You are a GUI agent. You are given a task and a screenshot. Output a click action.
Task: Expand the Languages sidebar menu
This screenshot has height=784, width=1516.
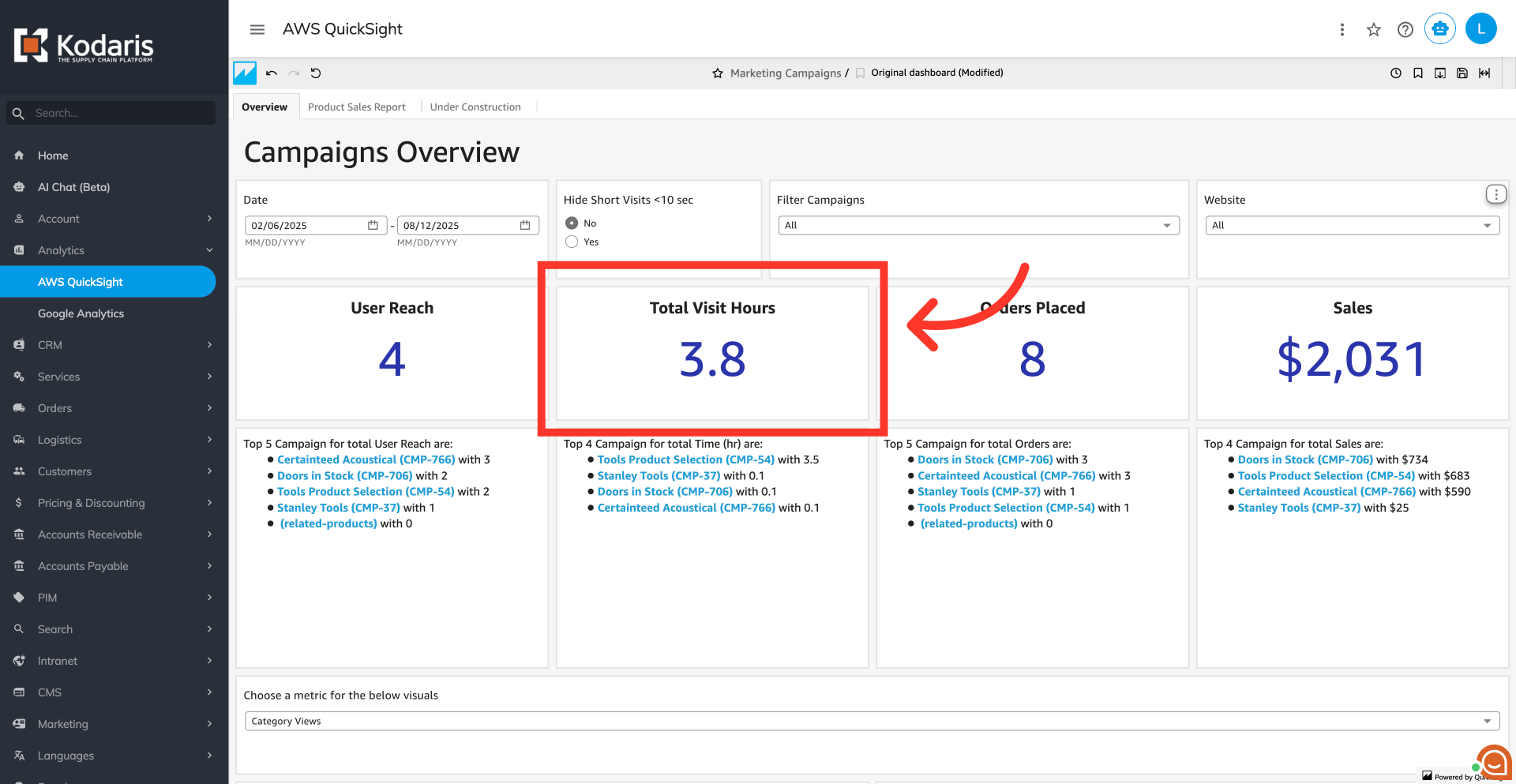(114, 756)
